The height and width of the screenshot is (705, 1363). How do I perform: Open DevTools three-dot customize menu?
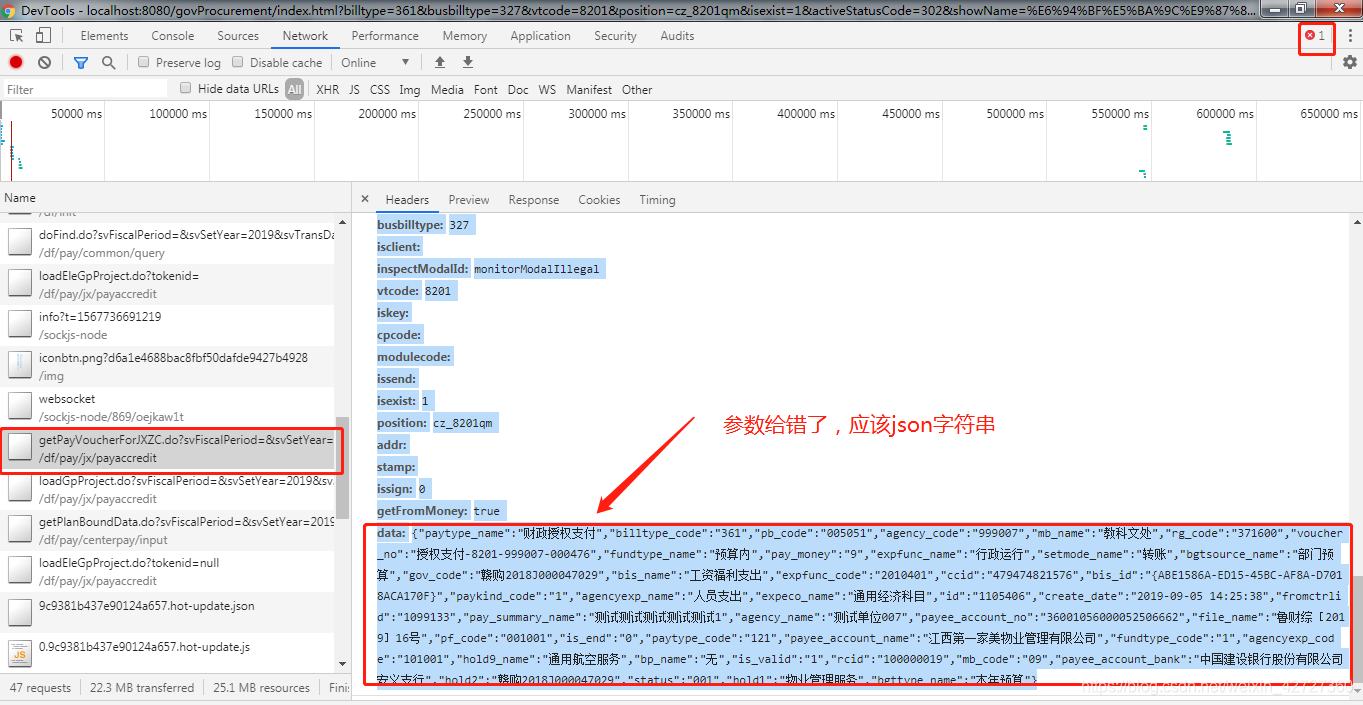[x=1350, y=36]
